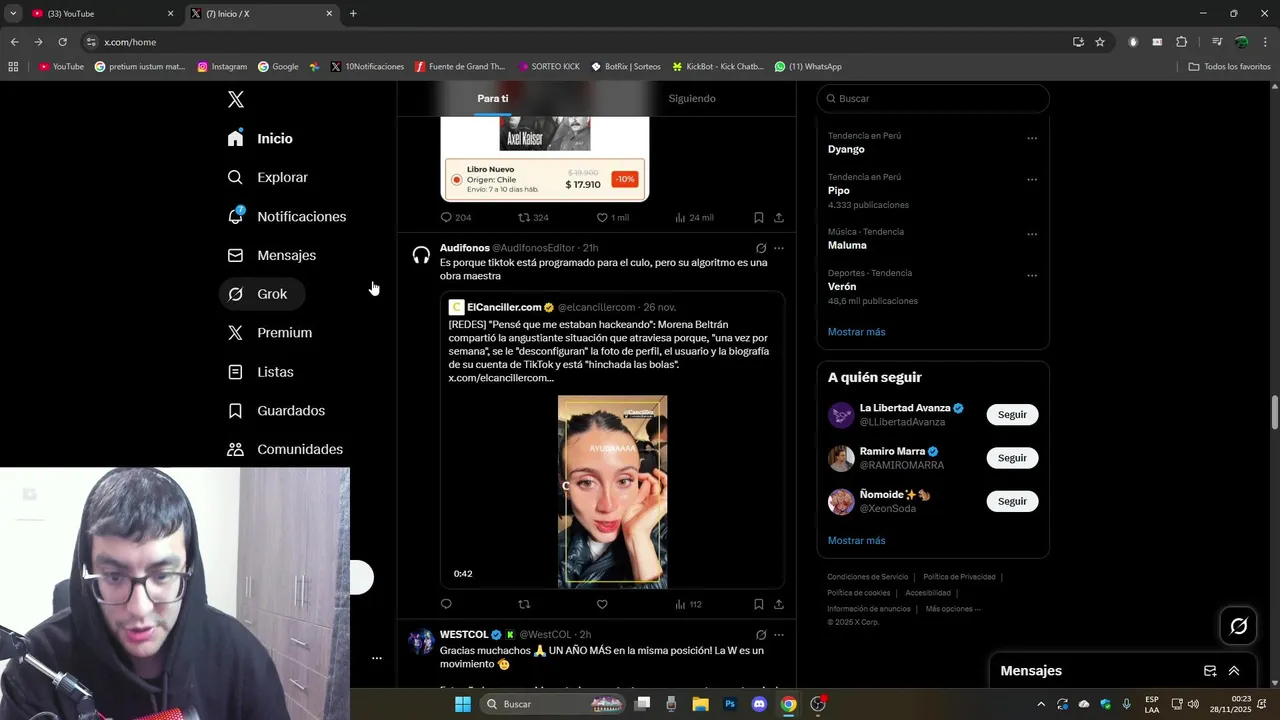Click Mostrar más under trends
The height and width of the screenshot is (720, 1280).
click(856, 332)
